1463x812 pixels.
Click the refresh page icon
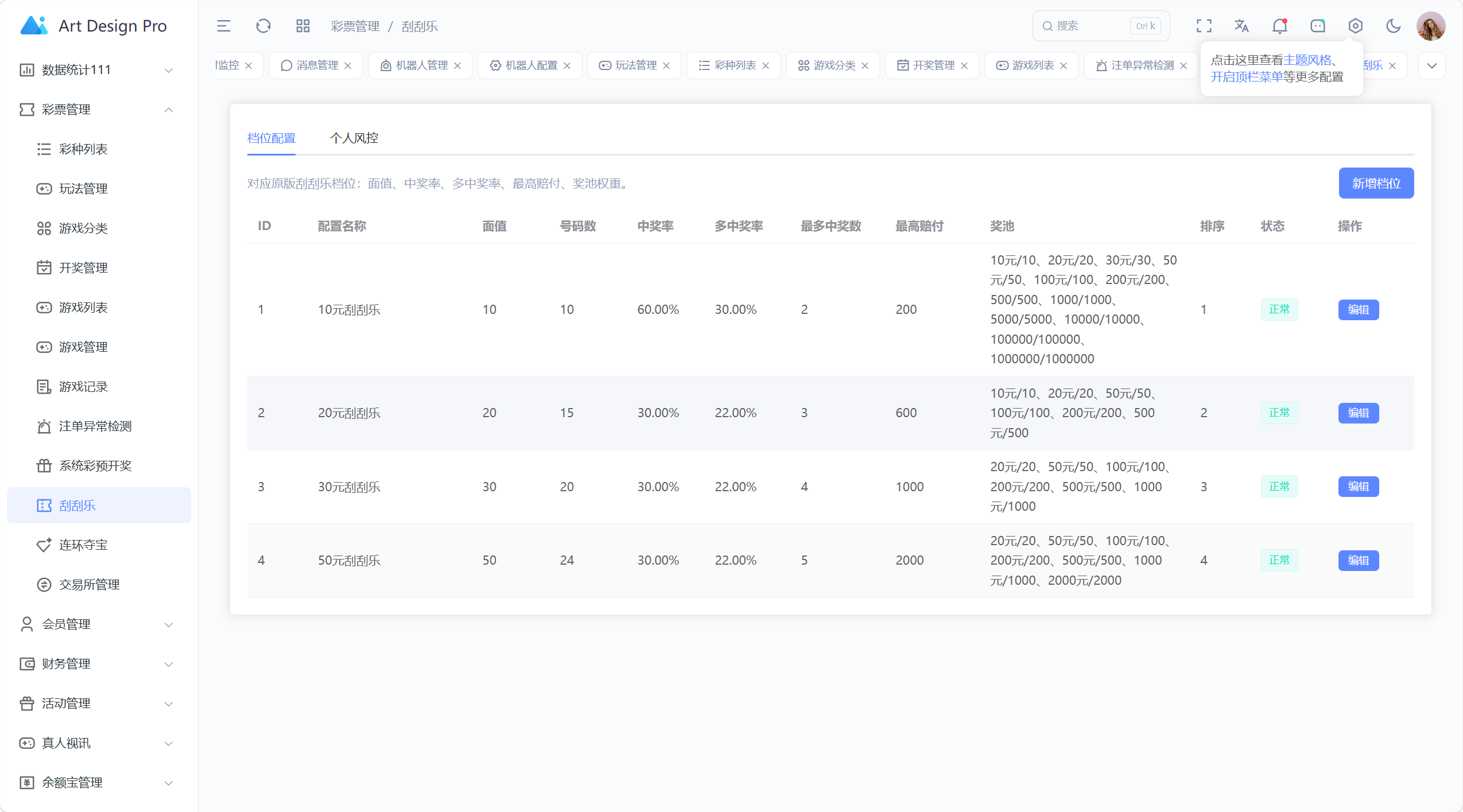(263, 26)
